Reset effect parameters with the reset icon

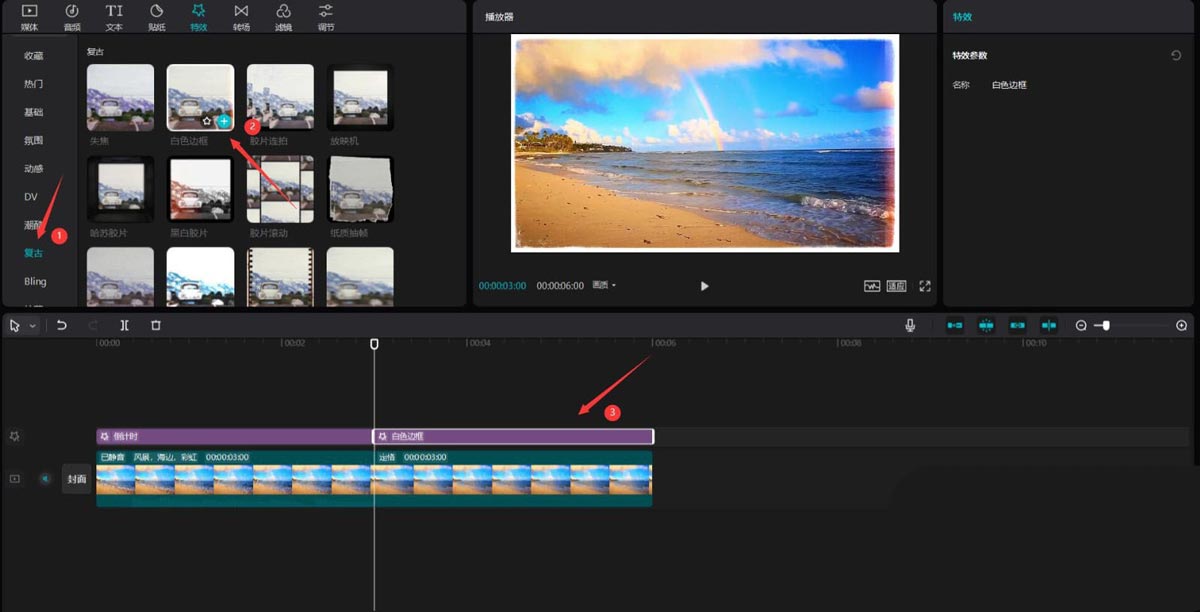click(1176, 56)
